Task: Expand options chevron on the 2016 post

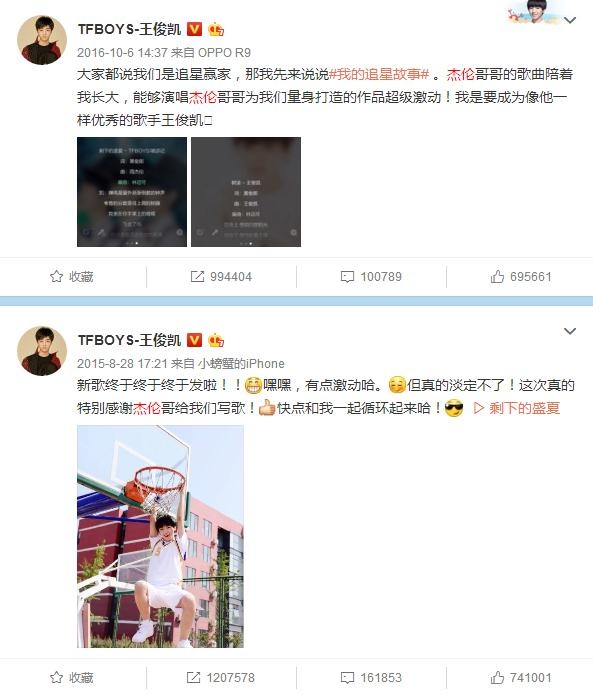Action: [x=570, y=20]
